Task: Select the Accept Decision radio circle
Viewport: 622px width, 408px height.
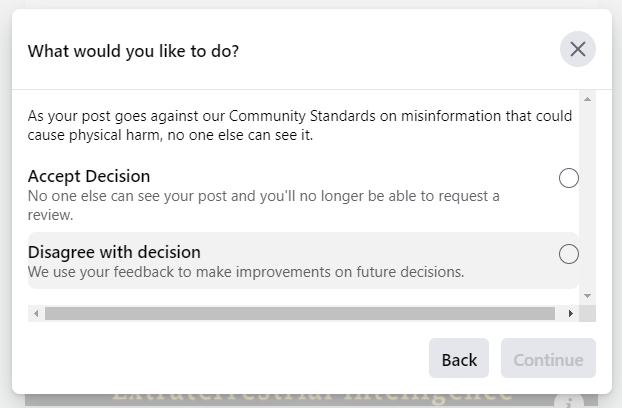Action: click(x=569, y=178)
